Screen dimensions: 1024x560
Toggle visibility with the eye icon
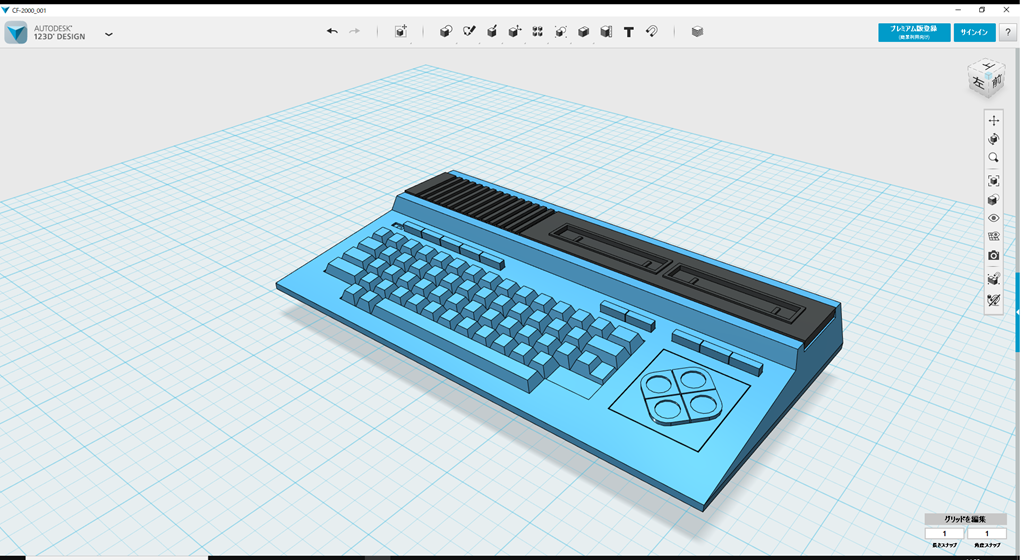tap(993, 218)
